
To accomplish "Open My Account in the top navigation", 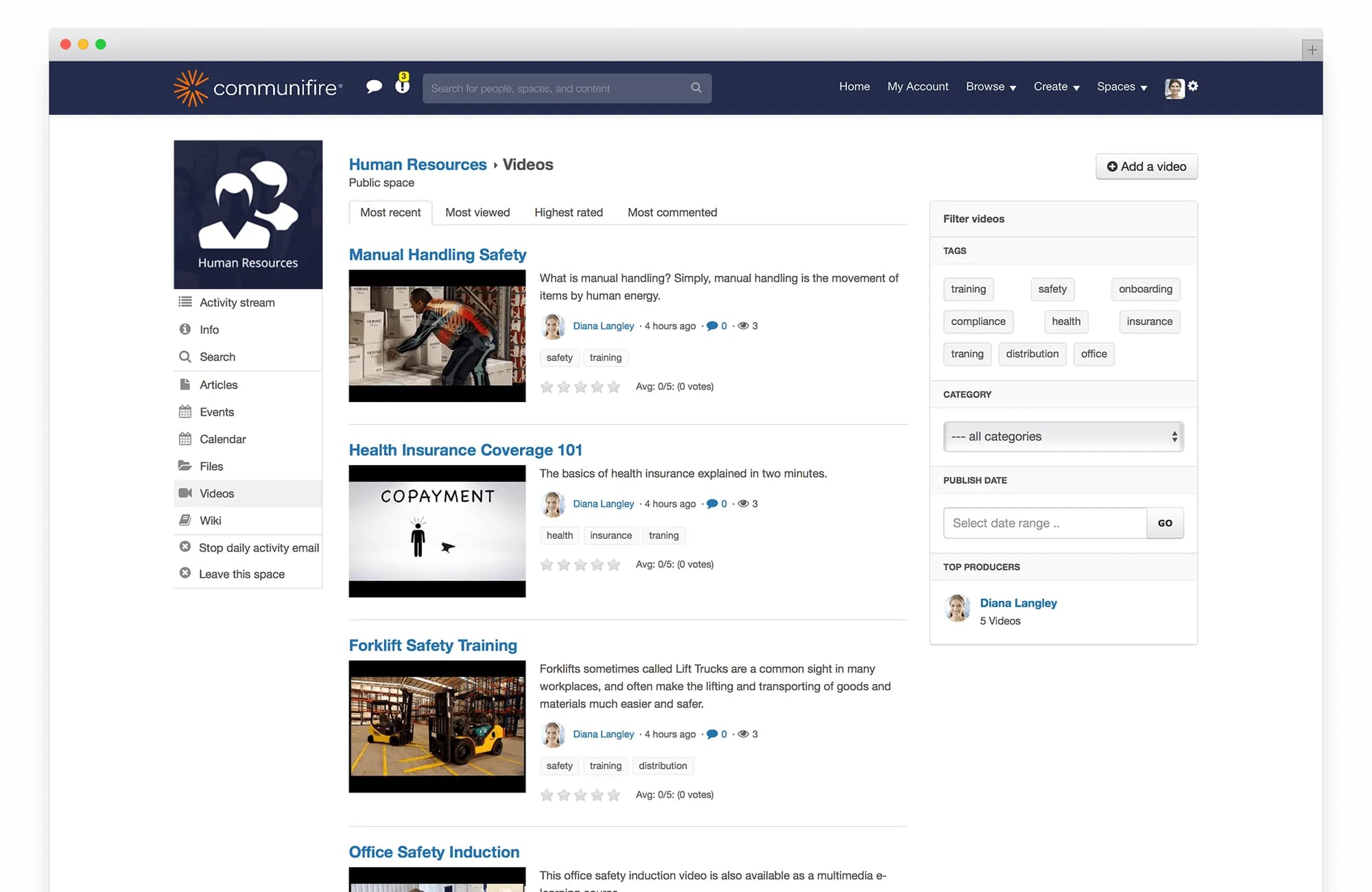I will click(x=918, y=86).
